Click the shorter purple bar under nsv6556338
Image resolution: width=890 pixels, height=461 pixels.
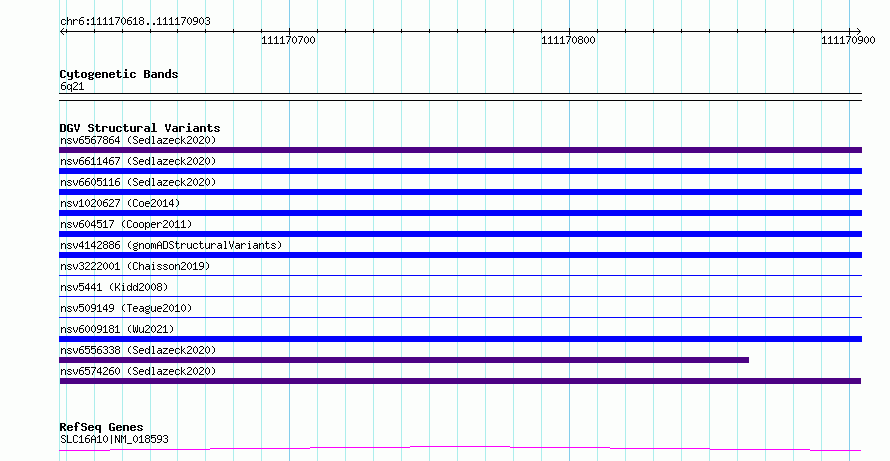(x=404, y=360)
